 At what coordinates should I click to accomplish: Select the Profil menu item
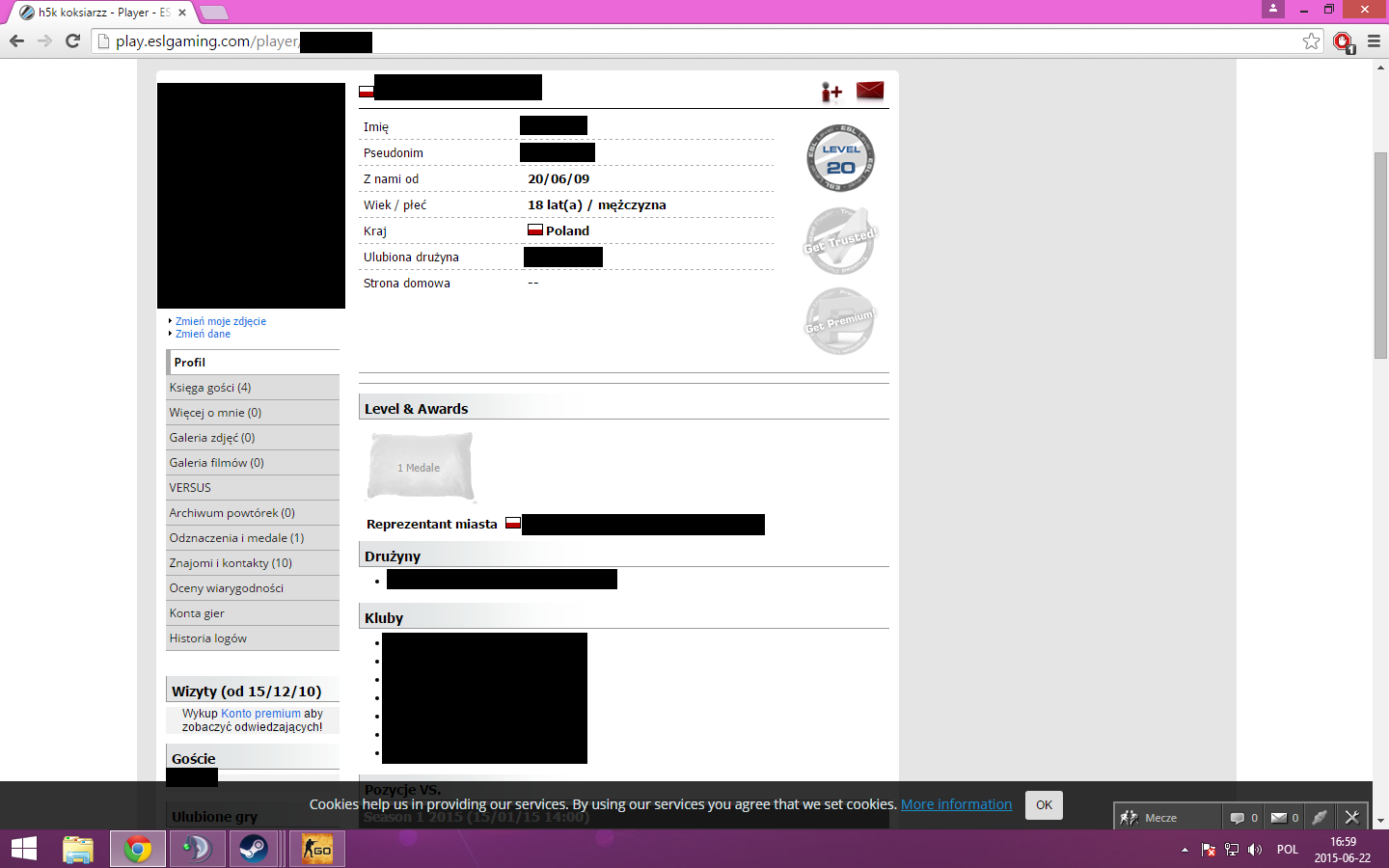click(253, 363)
